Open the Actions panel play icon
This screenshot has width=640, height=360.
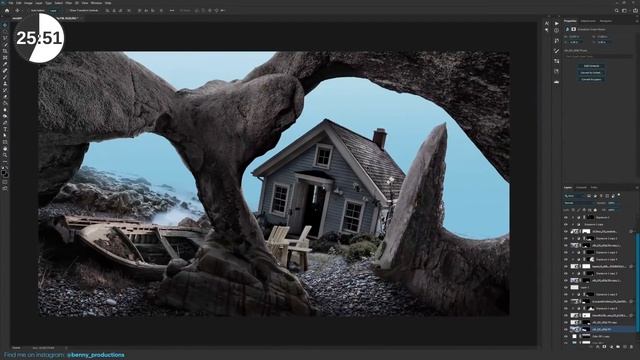click(x=557, y=23)
